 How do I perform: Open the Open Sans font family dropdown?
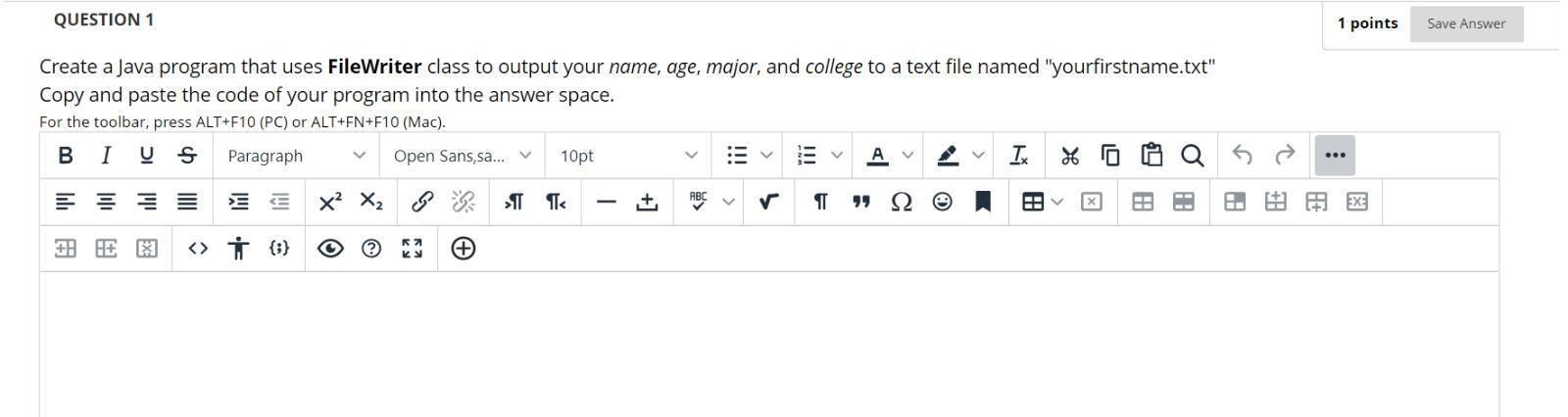[462, 156]
